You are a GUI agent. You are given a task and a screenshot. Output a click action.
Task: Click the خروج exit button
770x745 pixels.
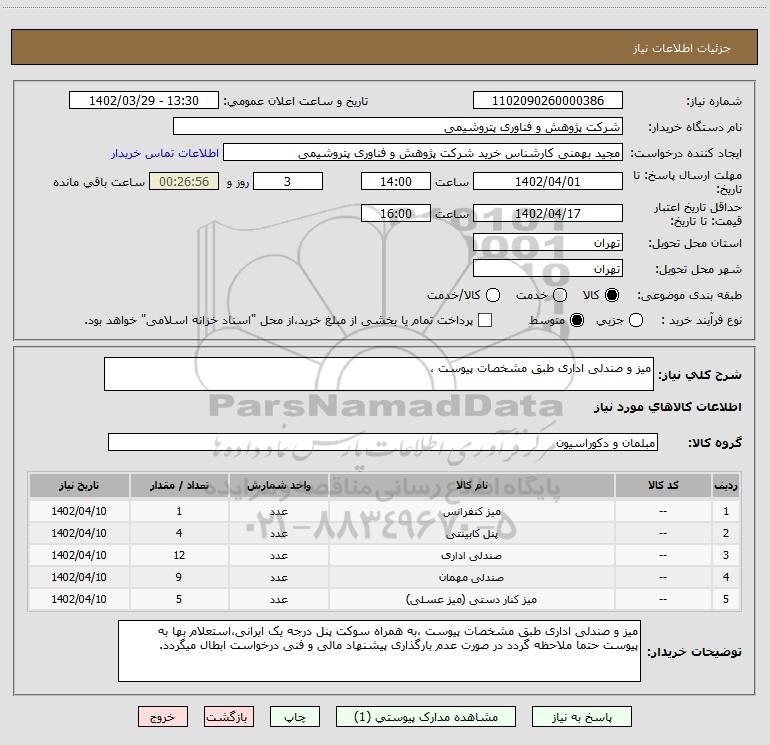click(x=163, y=717)
